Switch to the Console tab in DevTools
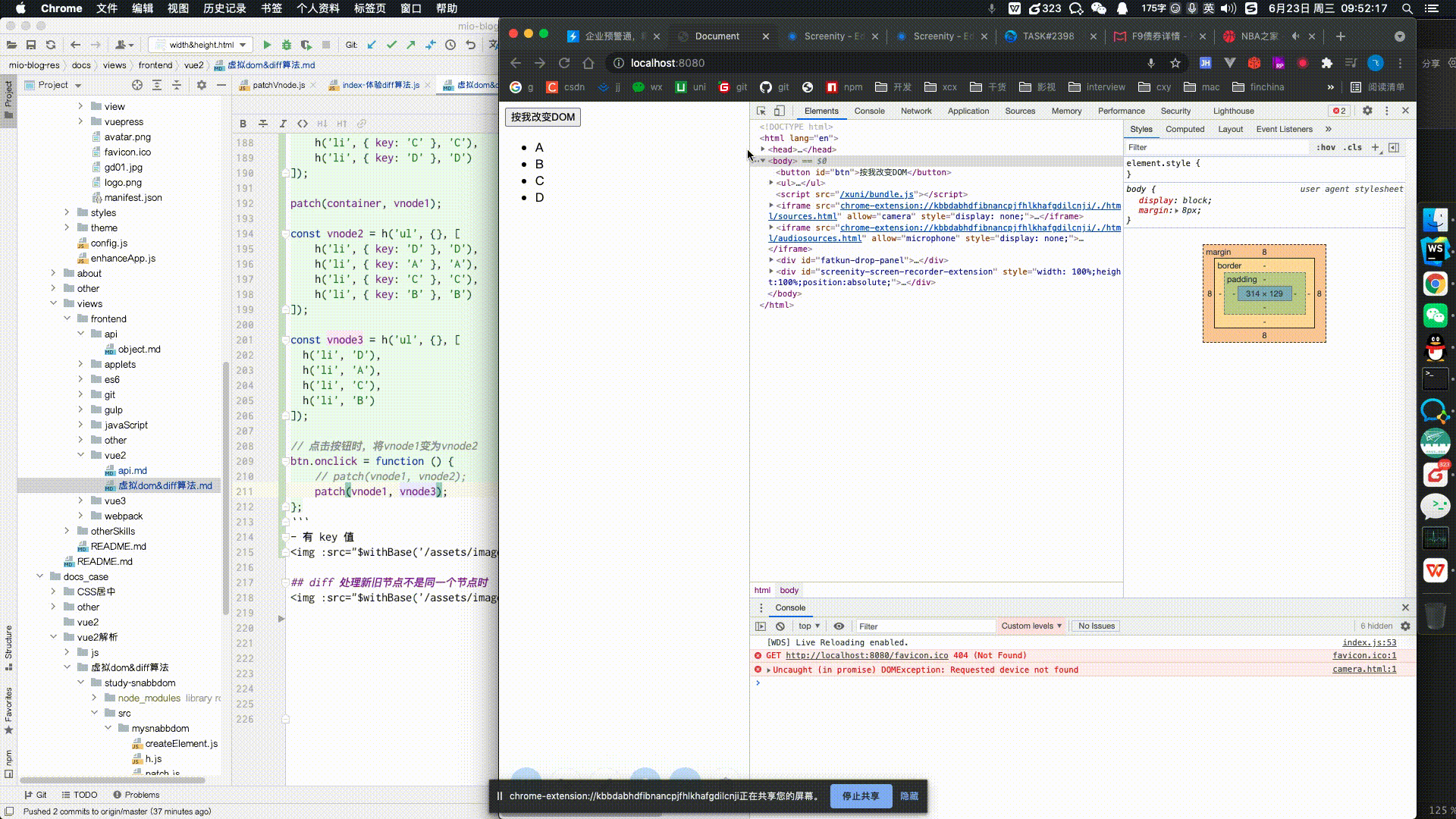Screen dimensions: 1456x819 pos(869,111)
